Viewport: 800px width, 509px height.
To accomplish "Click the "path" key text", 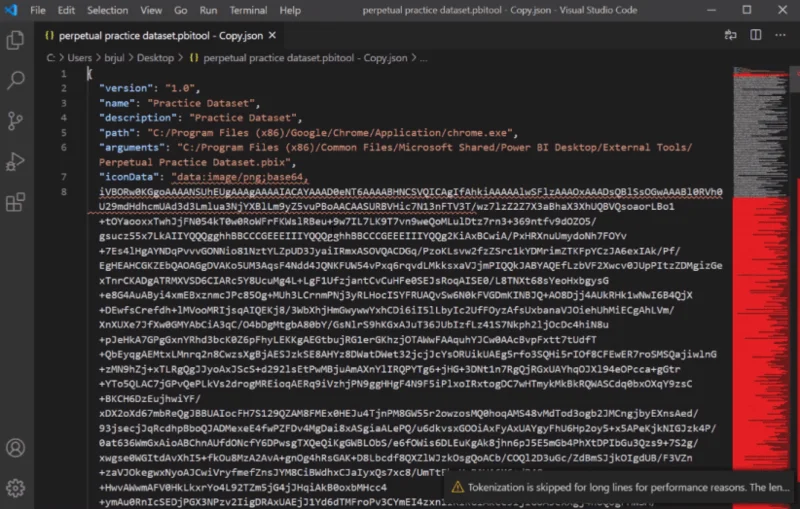I will coord(117,133).
